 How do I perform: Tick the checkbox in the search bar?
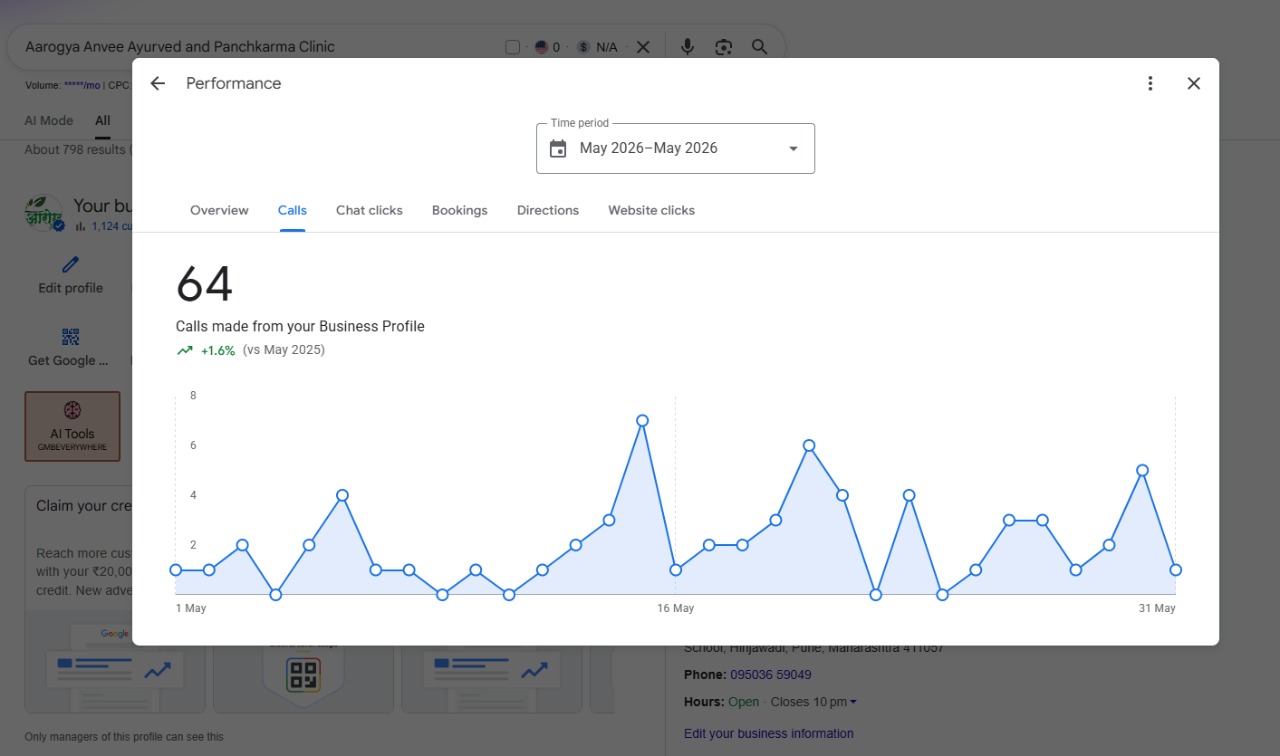tap(513, 47)
